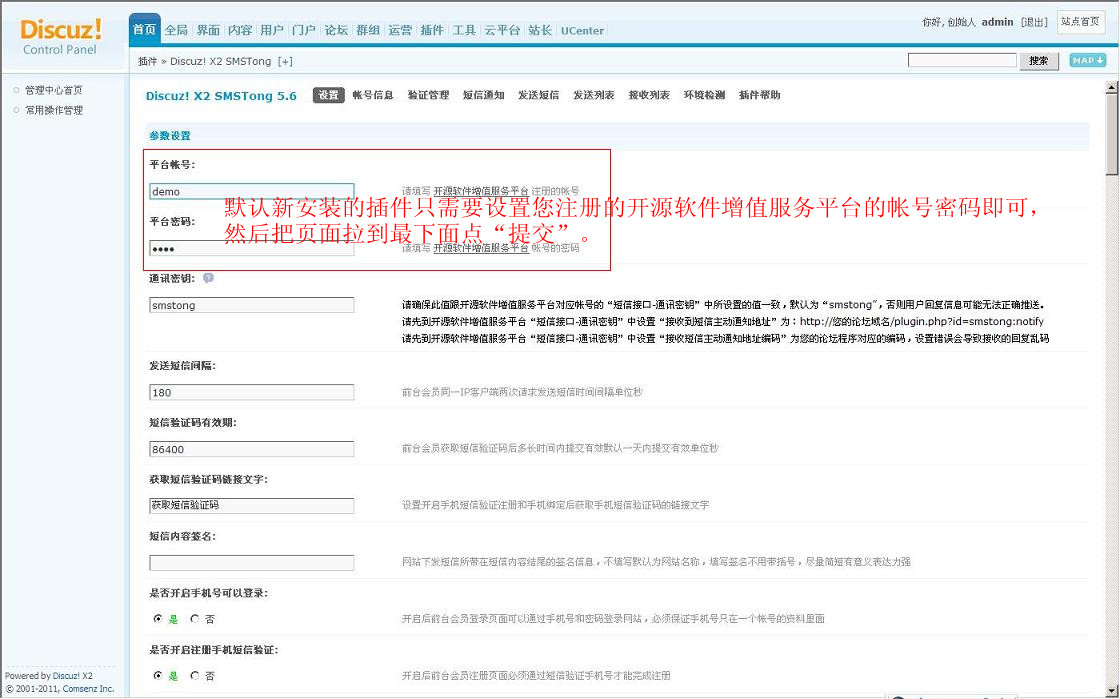Image resolution: width=1120 pixels, height=699 pixels.
Task: Go to the 界面 navigation menu
Action: click(208, 30)
